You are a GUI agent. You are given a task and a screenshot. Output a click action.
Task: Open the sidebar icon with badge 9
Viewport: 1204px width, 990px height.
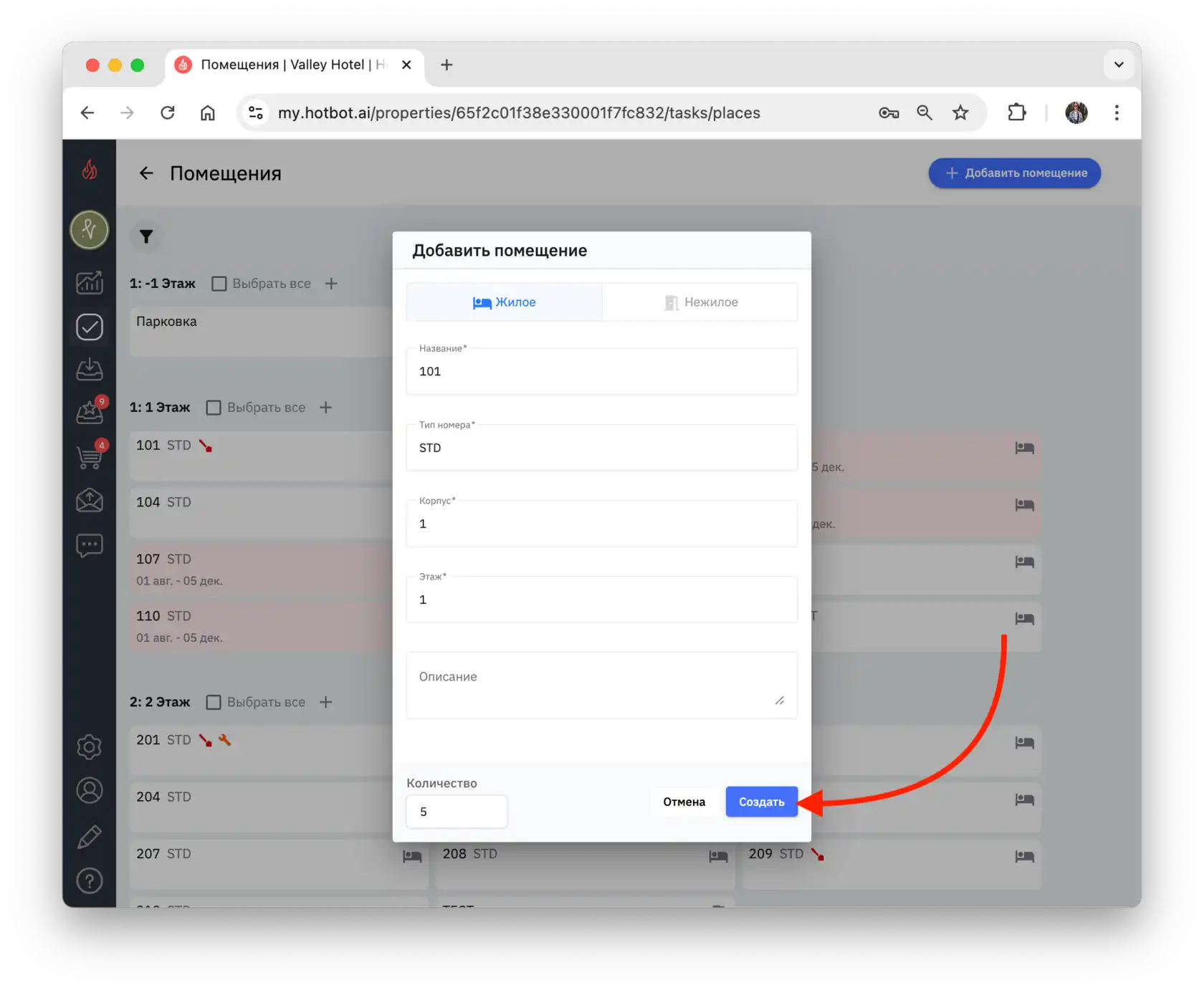(x=90, y=412)
